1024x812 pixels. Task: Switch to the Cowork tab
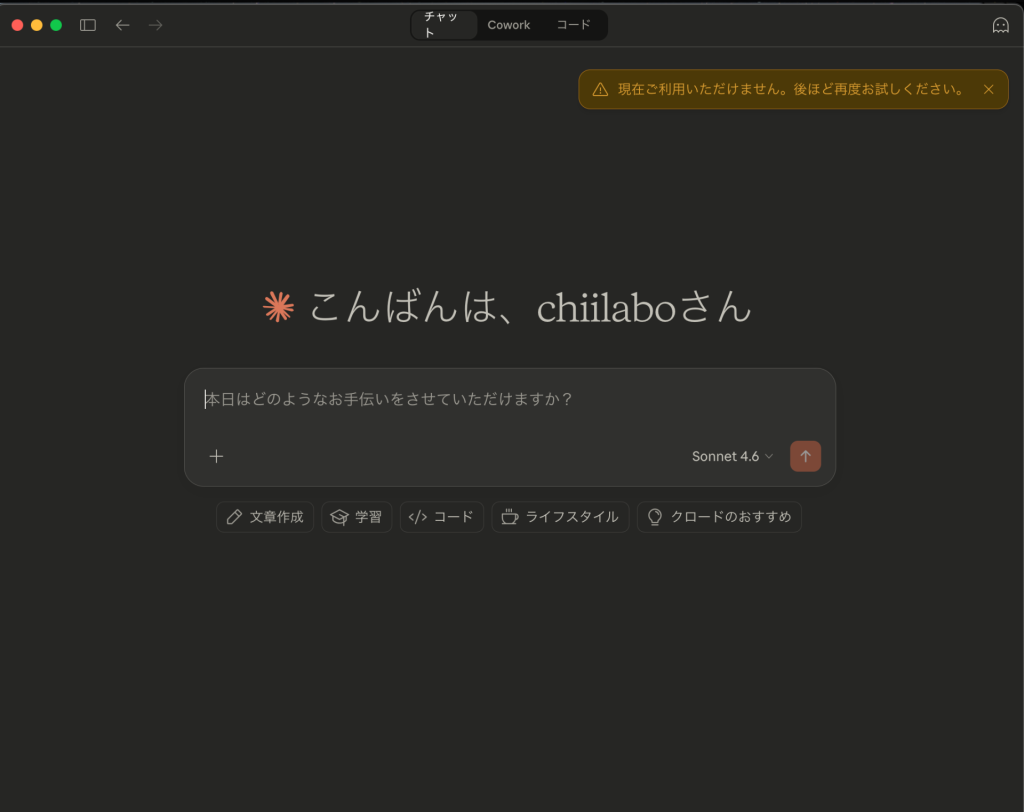point(508,24)
